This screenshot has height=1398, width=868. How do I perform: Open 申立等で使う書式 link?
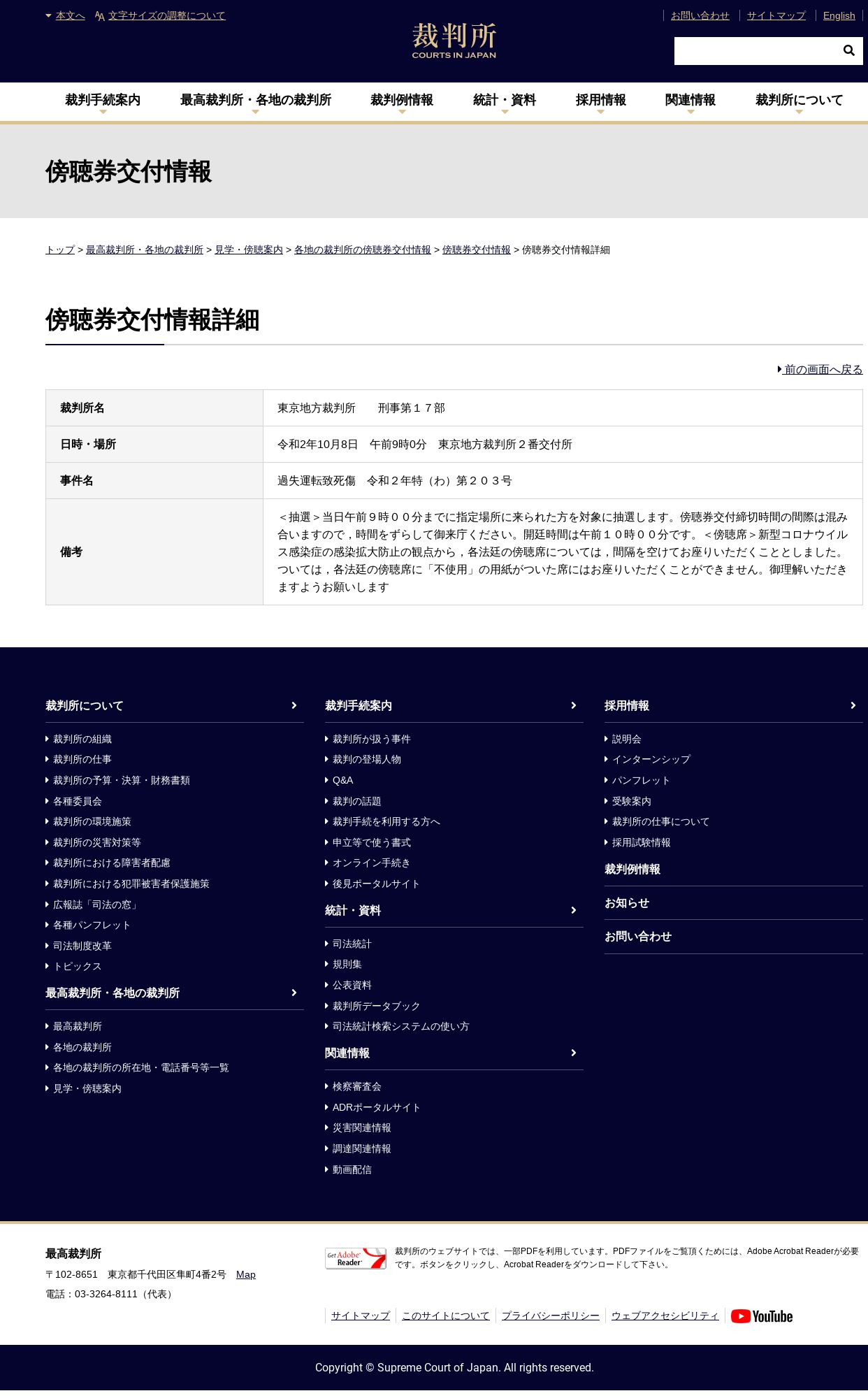click(x=372, y=842)
